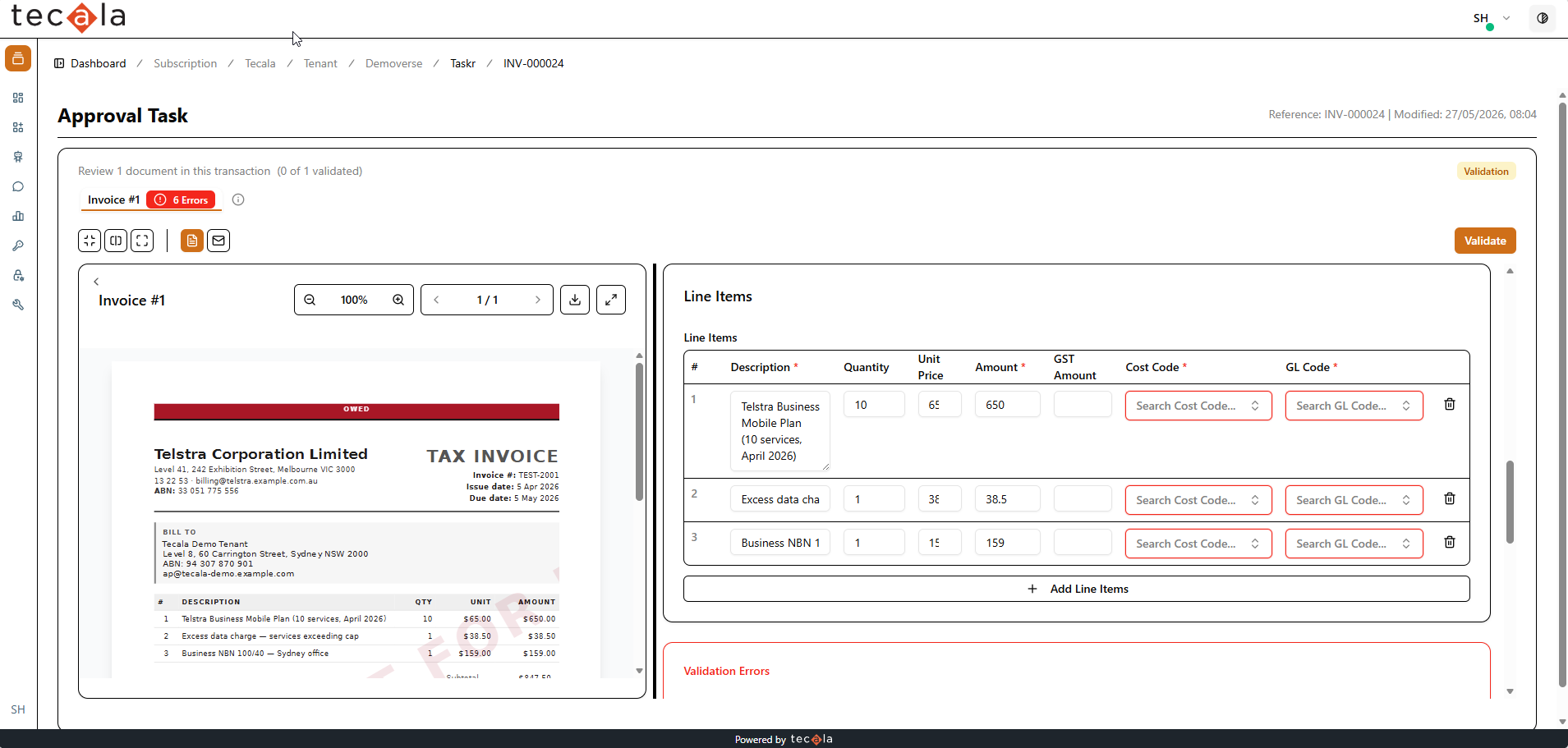The image size is (1568, 748).
Task: Edit amount field showing 650
Action: [x=1007, y=405]
